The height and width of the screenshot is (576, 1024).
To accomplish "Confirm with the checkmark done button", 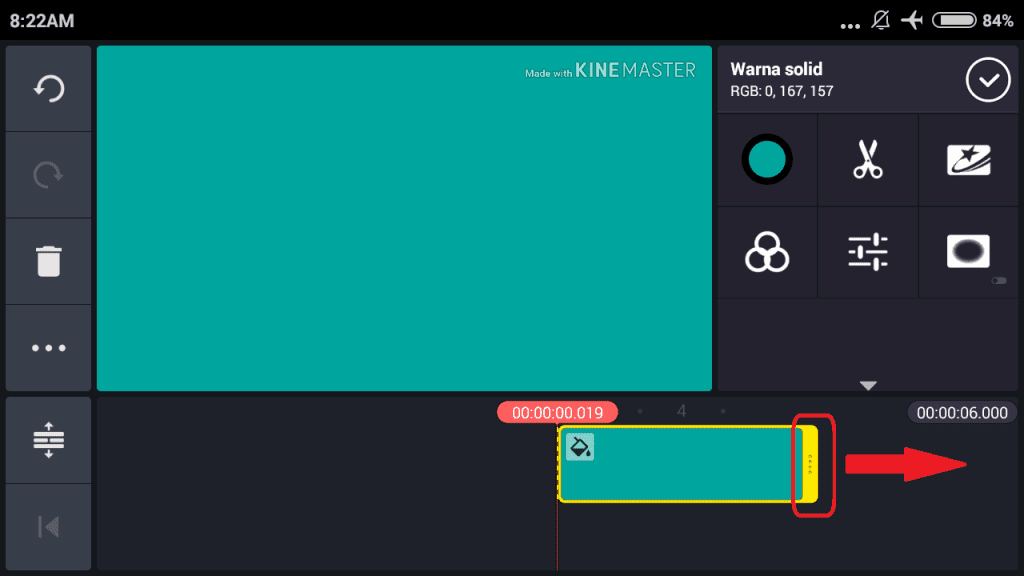I will pos(988,80).
